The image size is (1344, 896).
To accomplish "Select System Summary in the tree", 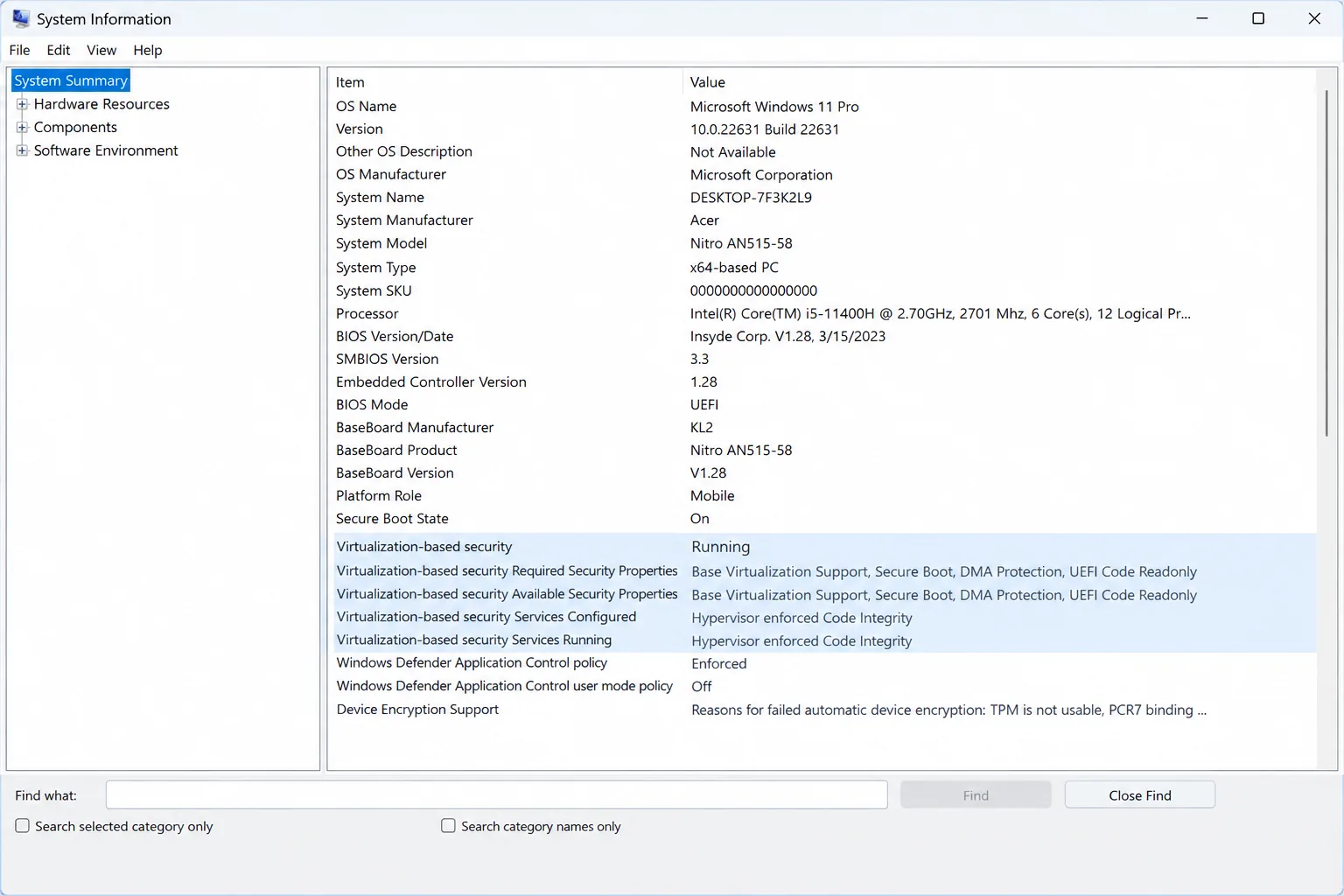I will click(x=71, y=80).
